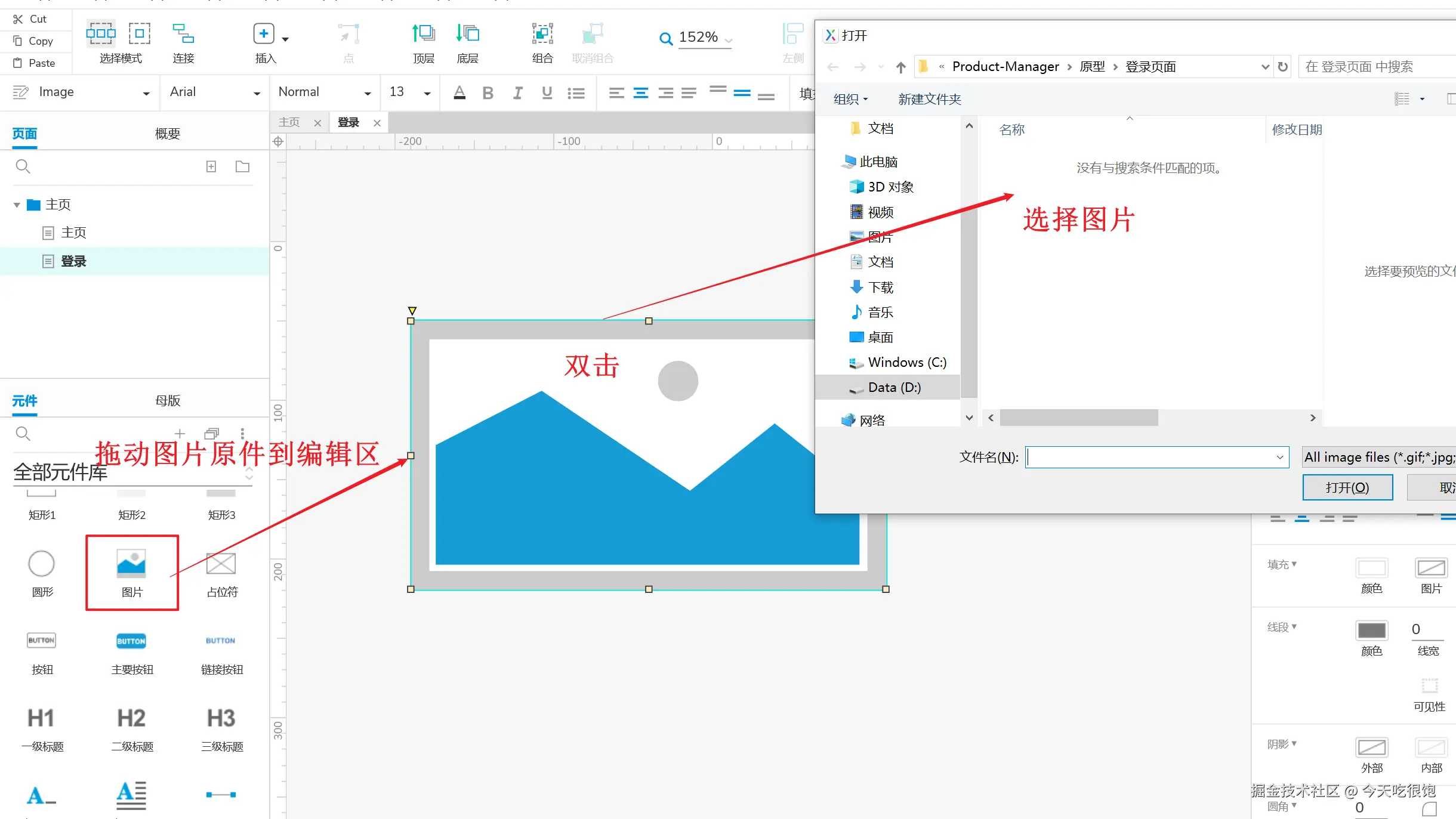Click the line color swatch (线段 颜色)
The image size is (1456, 819).
pyautogui.click(x=1371, y=631)
